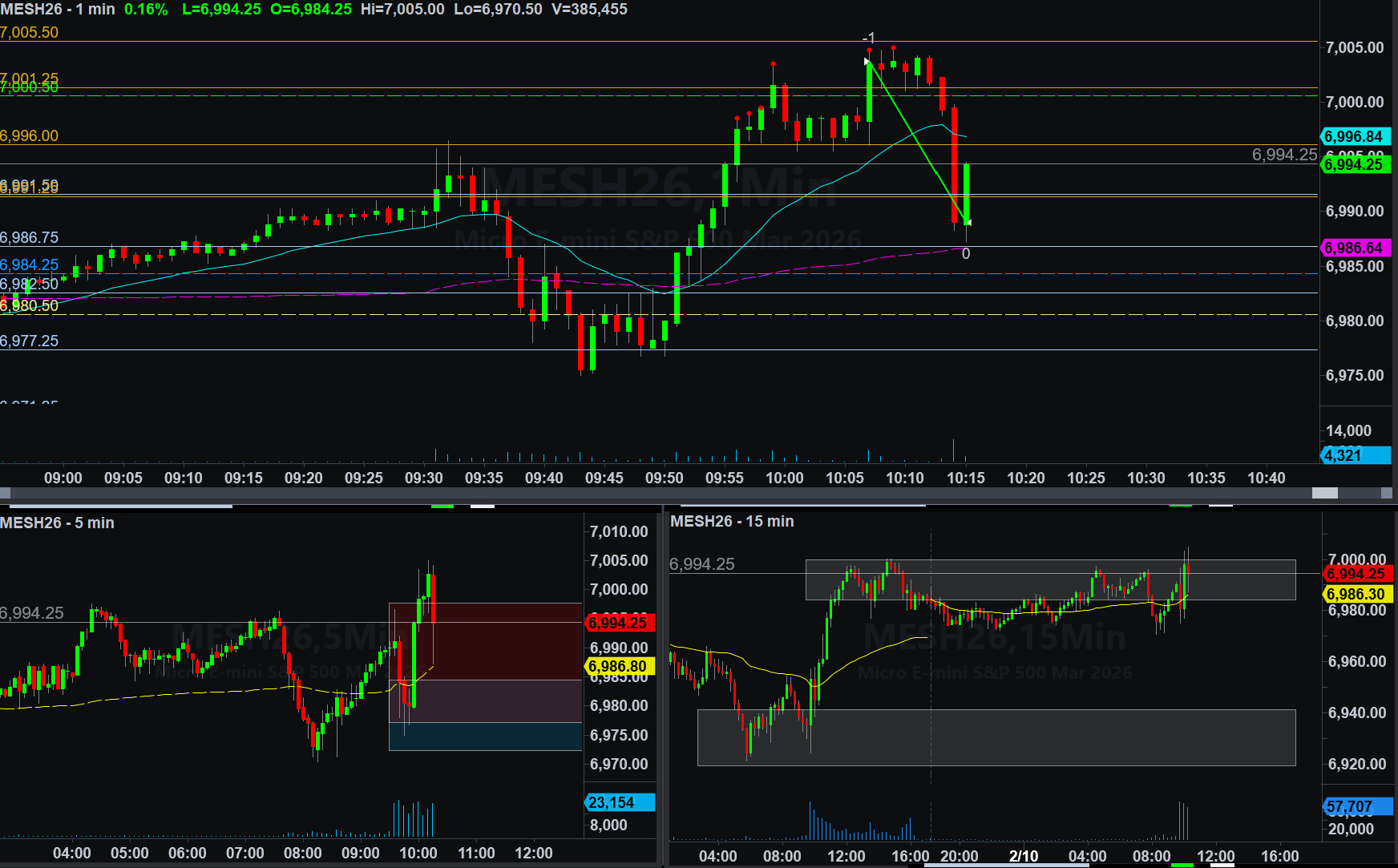Click the green 6,994.25 last price tag
The width and height of the screenshot is (1398, 868).
(x=1354, y=164)
